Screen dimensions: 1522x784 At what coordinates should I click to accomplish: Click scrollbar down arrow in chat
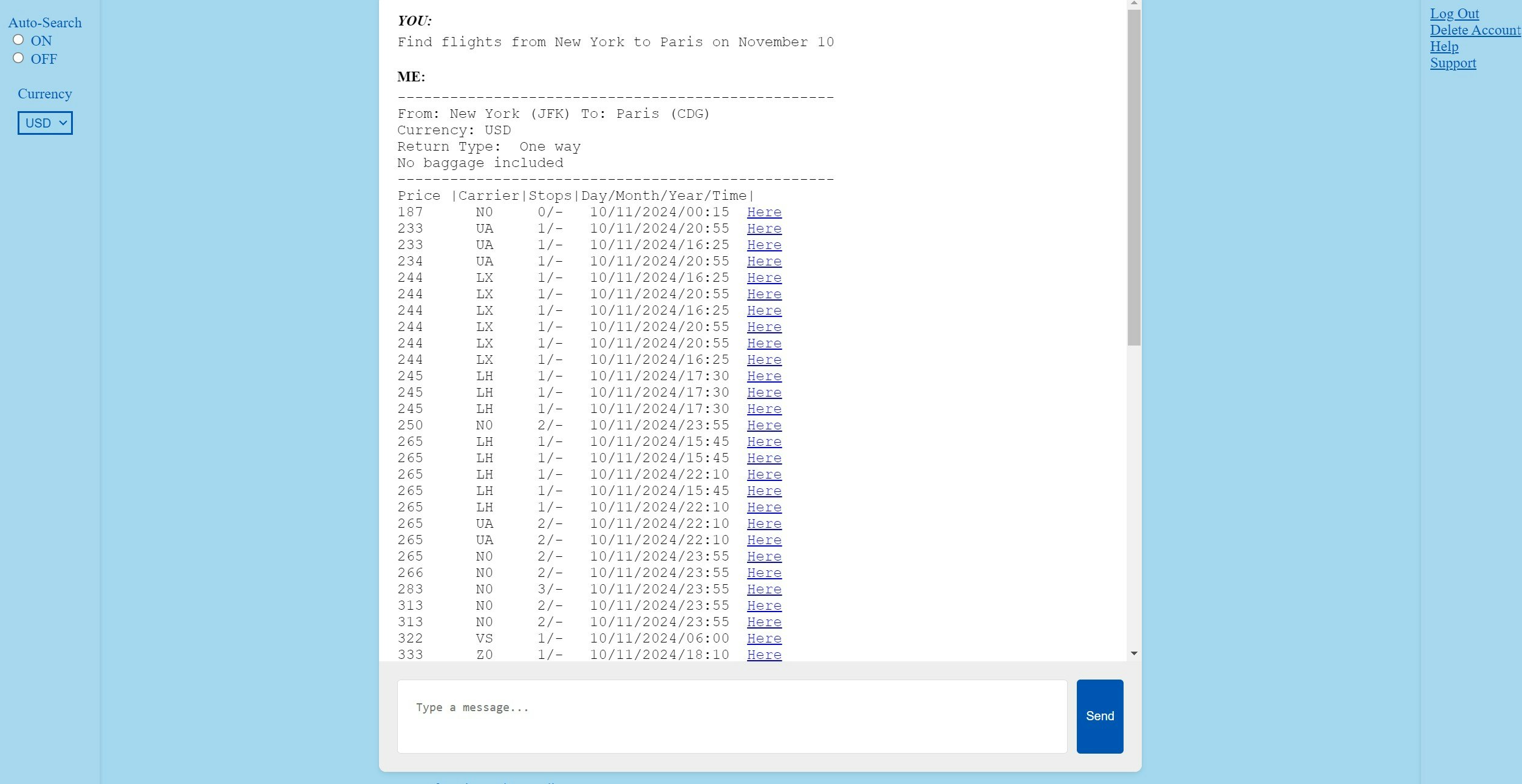coord(1133,653)
